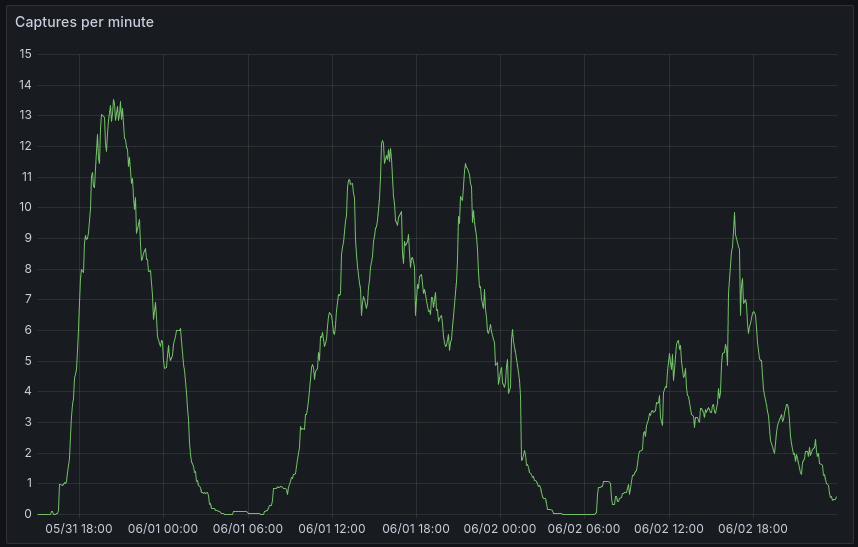This screenshot has height=547, width=858.
Task: Click the 06/01 00:00 time axis label
Action: [163, 529]
